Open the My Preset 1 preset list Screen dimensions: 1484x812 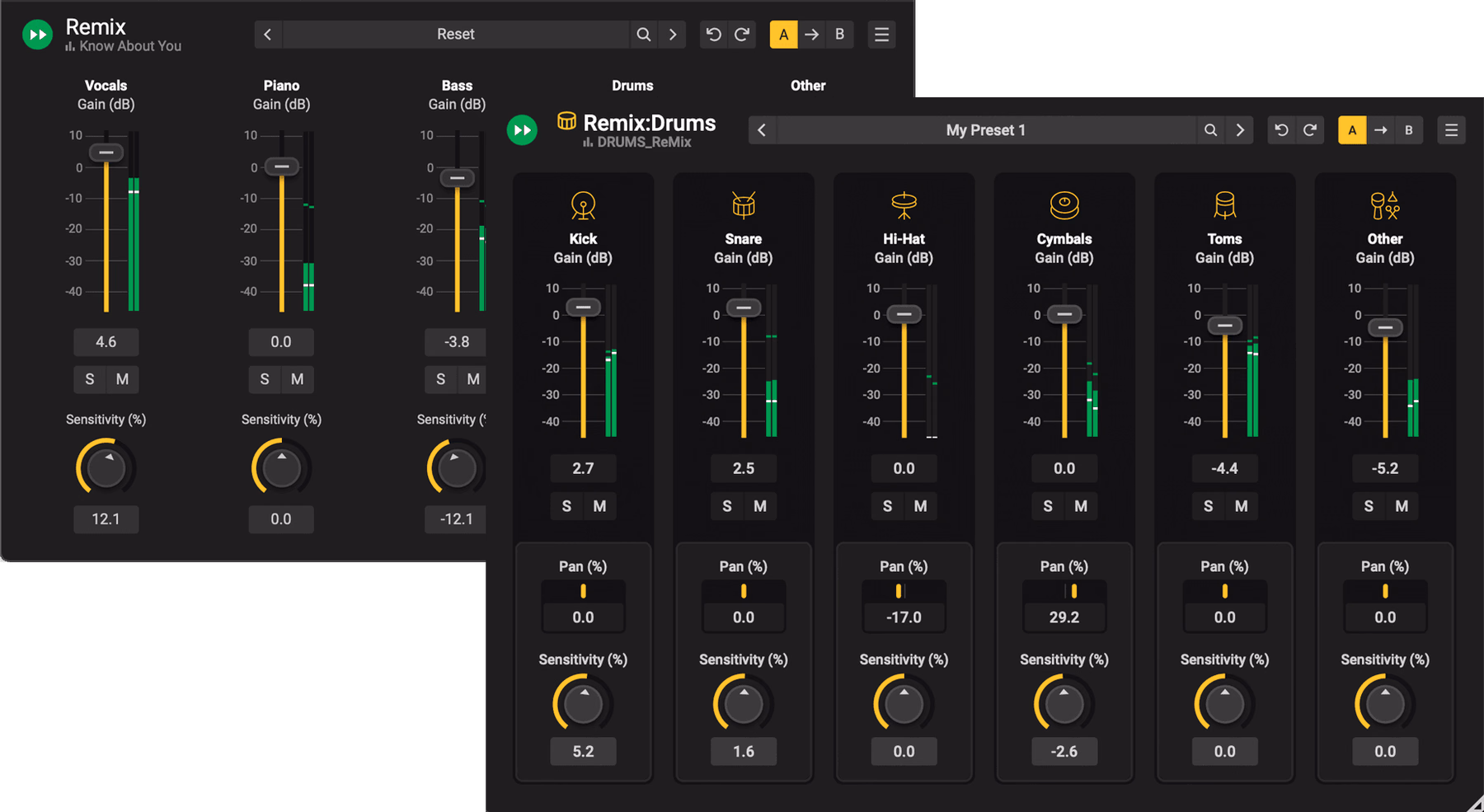point(986,130)
